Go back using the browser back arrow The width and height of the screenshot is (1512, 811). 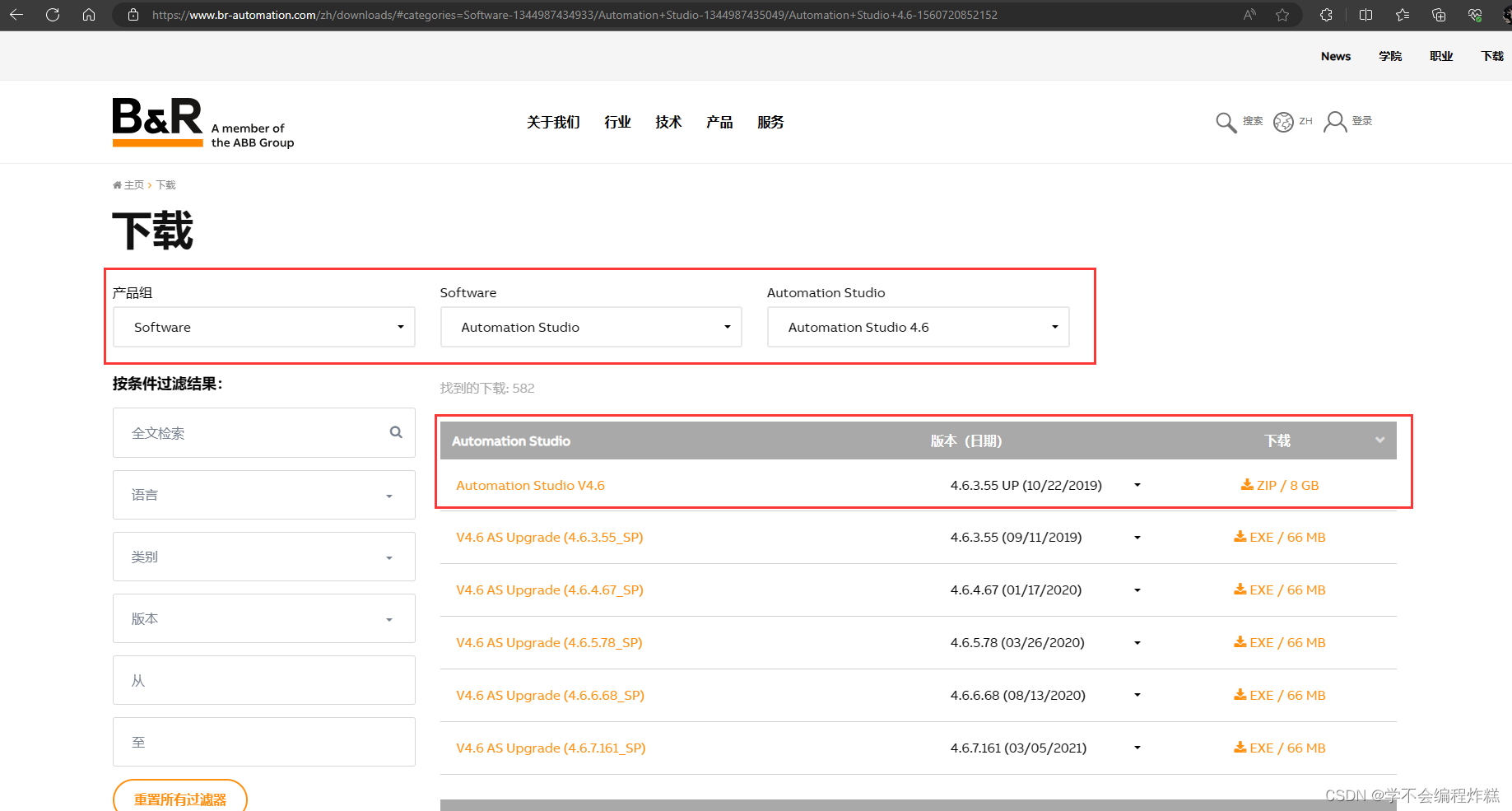pos(16,15)
